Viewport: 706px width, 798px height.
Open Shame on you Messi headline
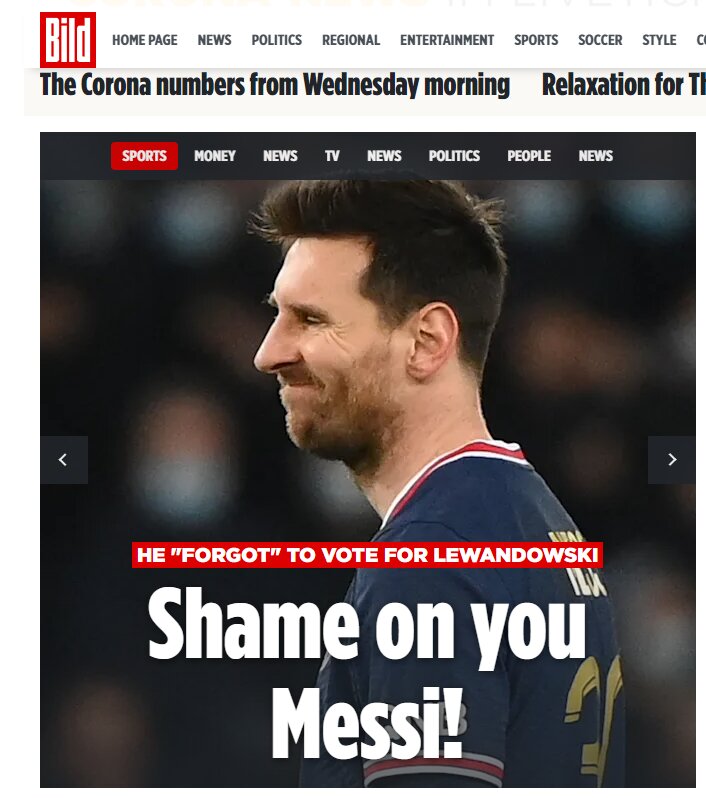[x=367, y=672]
